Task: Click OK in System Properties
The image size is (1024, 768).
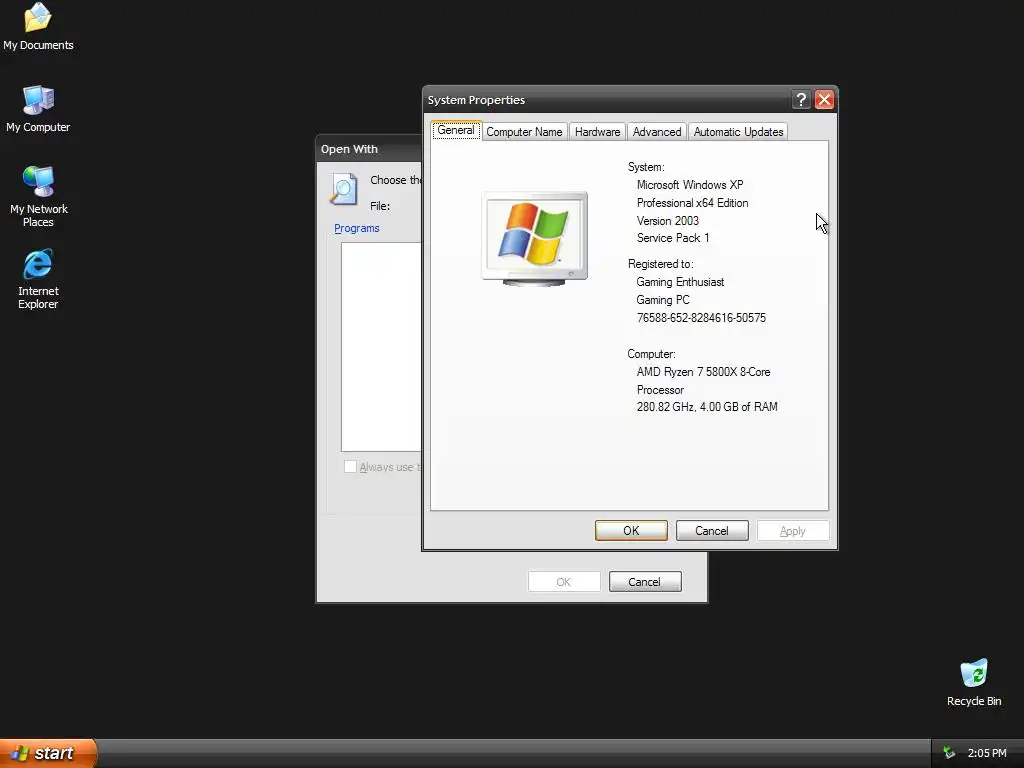Action: click(x=631, y=531)
